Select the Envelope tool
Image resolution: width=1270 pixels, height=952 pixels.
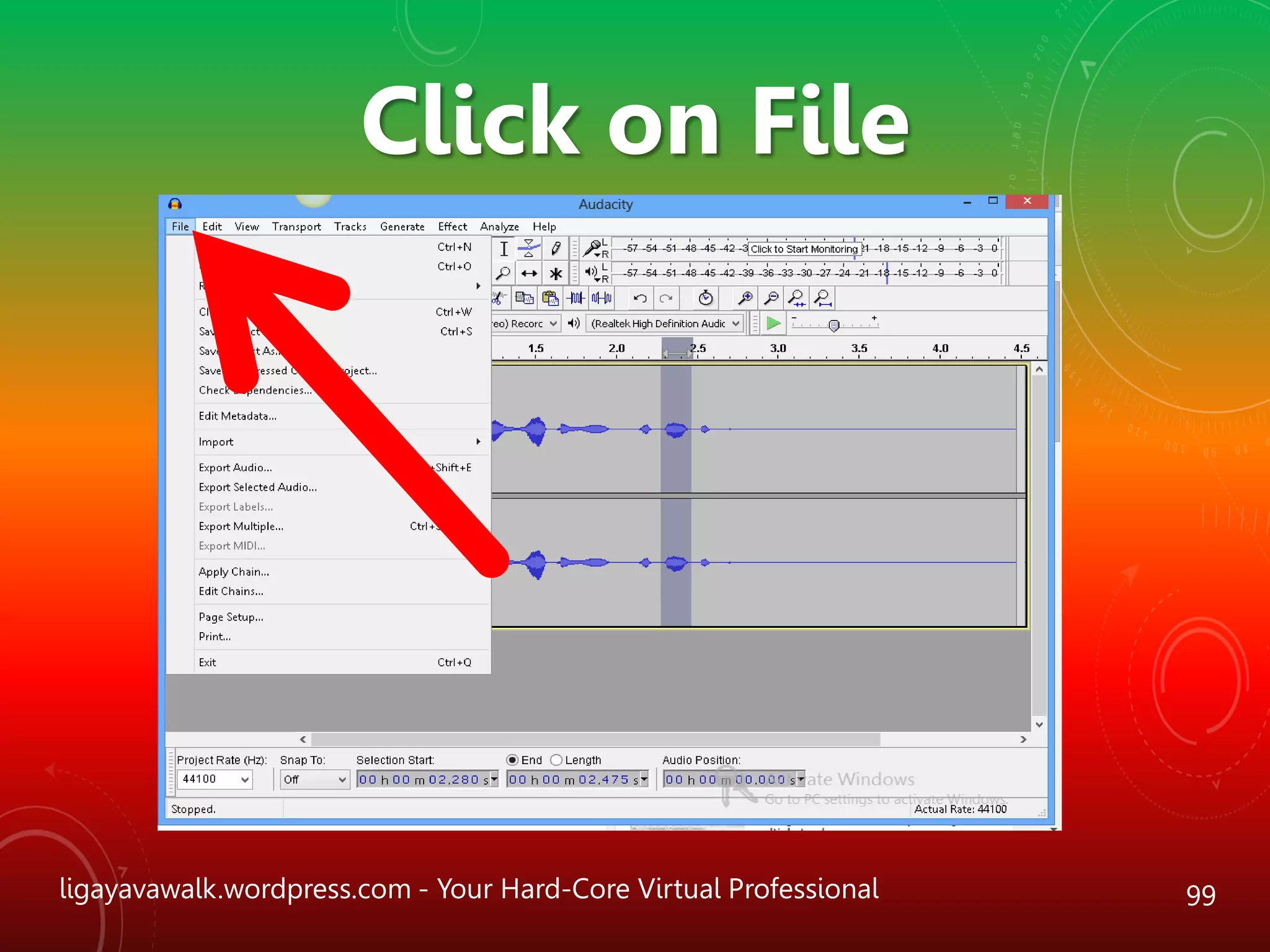528,249
